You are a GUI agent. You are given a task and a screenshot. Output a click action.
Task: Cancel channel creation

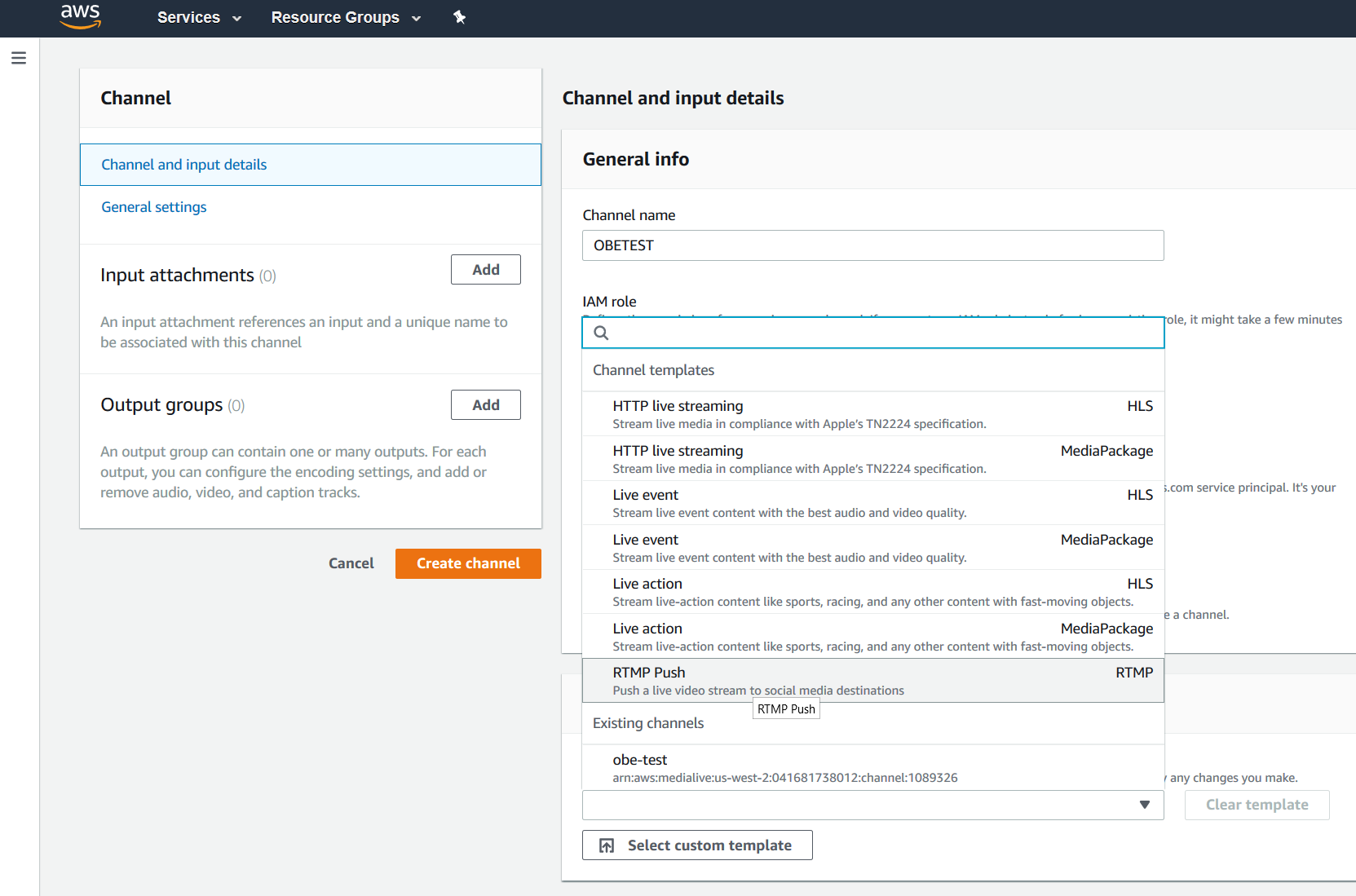click(351, 563)
